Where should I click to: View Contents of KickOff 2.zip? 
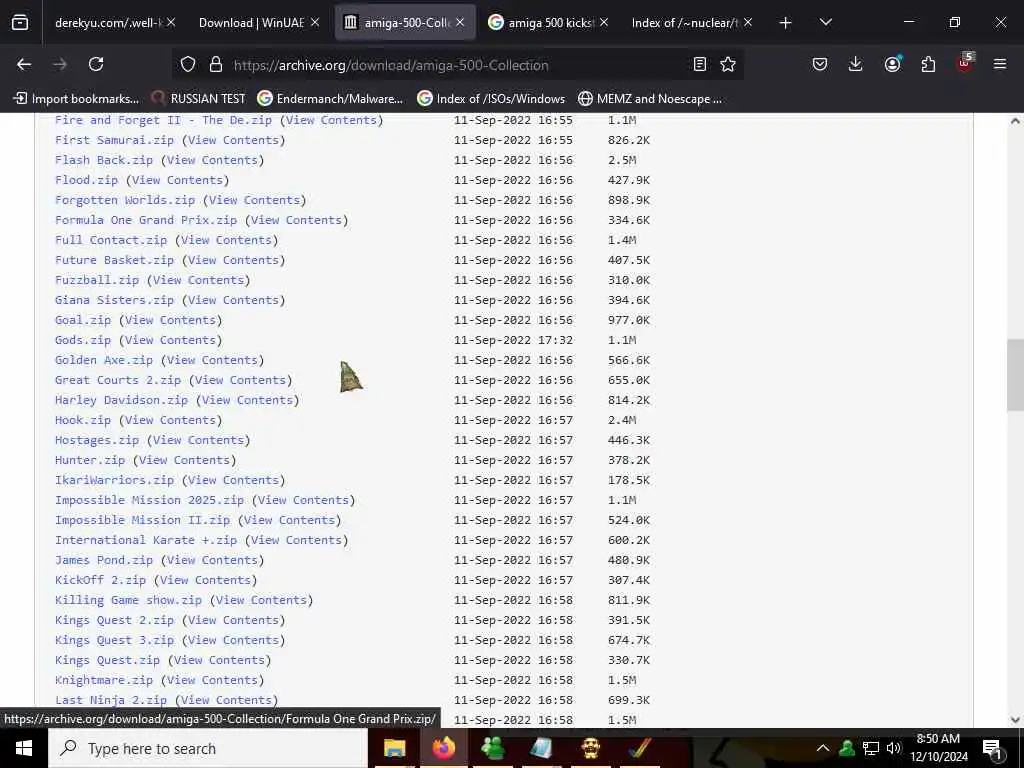click(205, 580)
